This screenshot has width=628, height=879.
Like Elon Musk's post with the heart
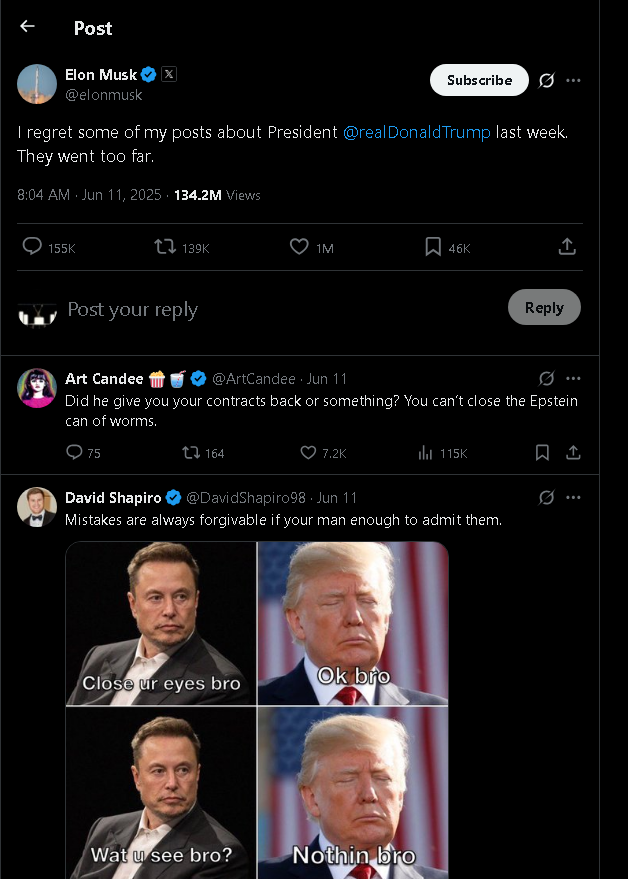click(299, 247)
